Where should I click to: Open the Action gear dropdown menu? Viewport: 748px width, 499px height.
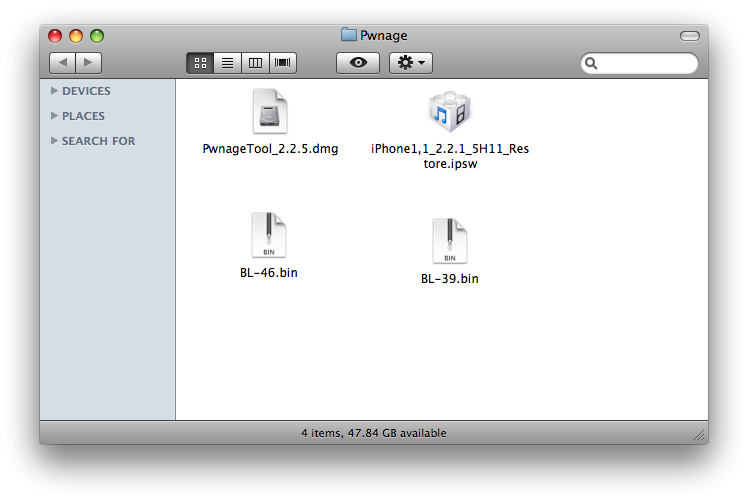(x=410, y=62)
